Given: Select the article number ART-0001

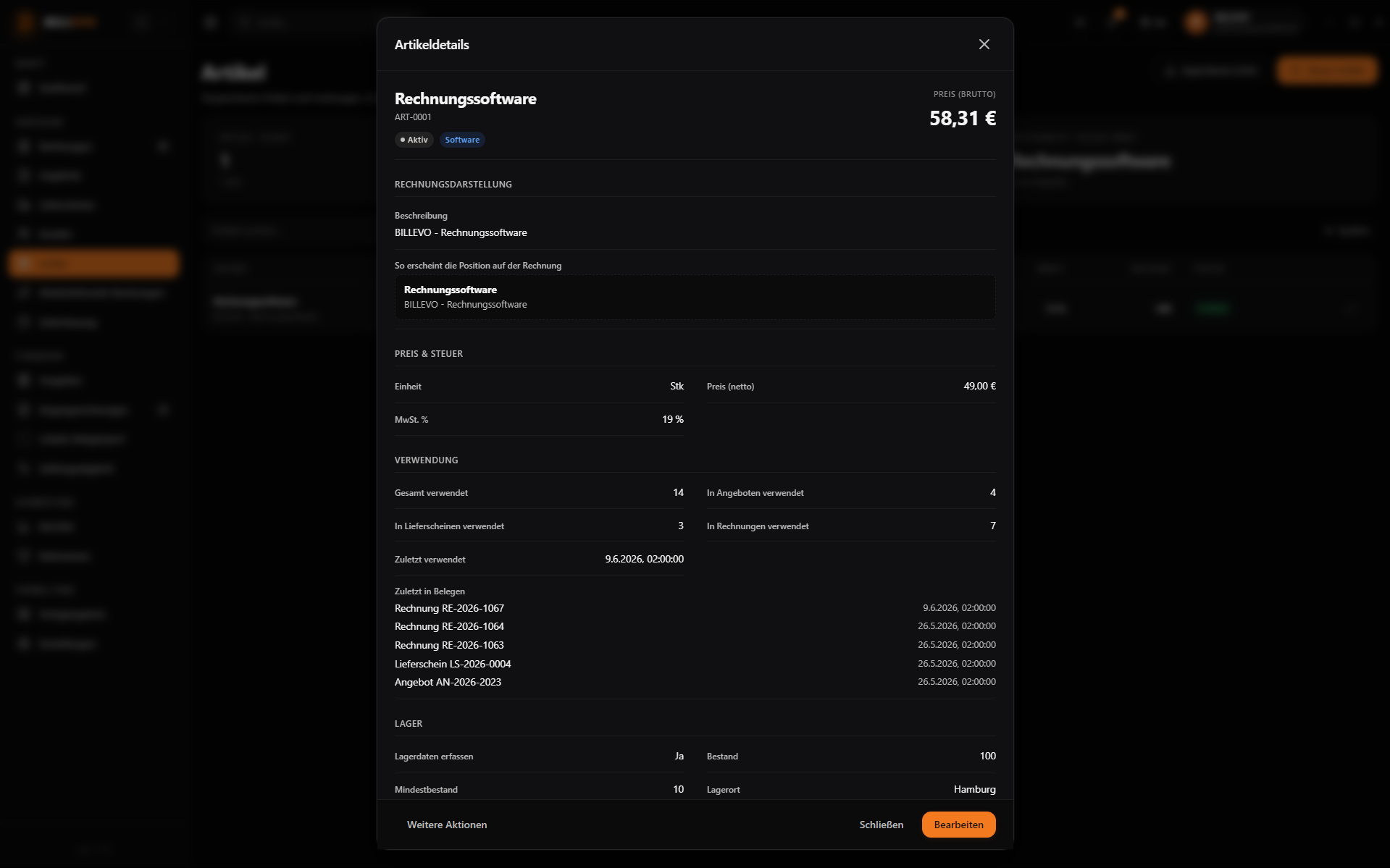Looking at the screenshot, I should click(x=413, y=117).
